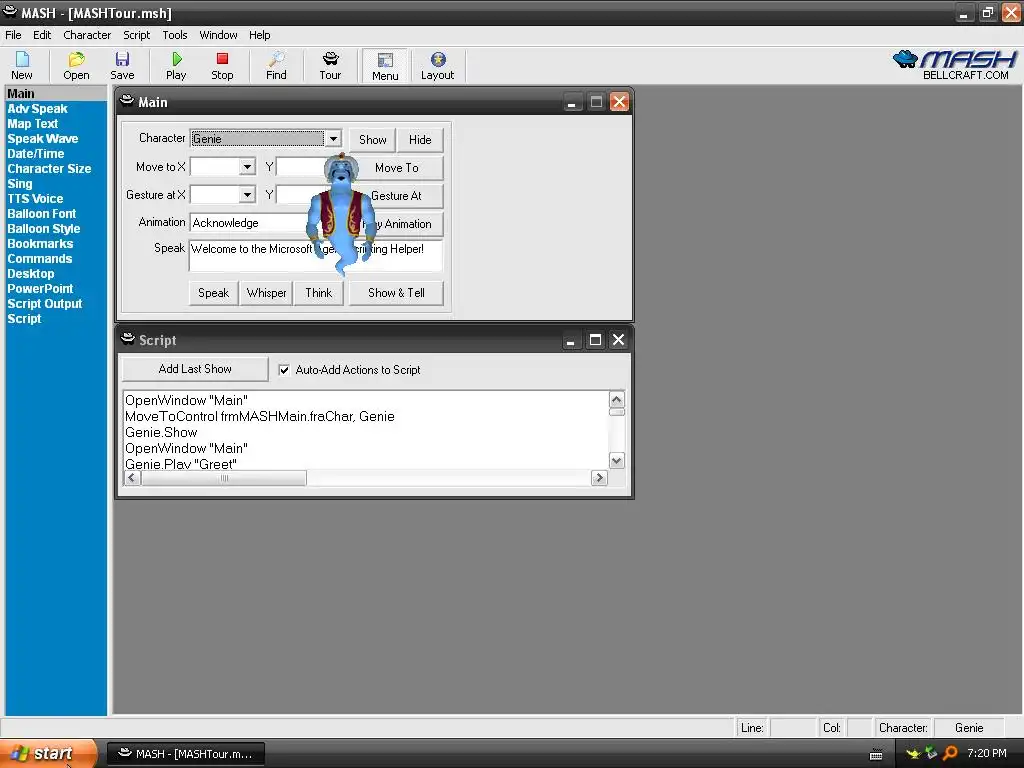Open the Find tool
The height and width of the screenshot is (768, 1024).
pyautogui.click(x=276, y=65)
